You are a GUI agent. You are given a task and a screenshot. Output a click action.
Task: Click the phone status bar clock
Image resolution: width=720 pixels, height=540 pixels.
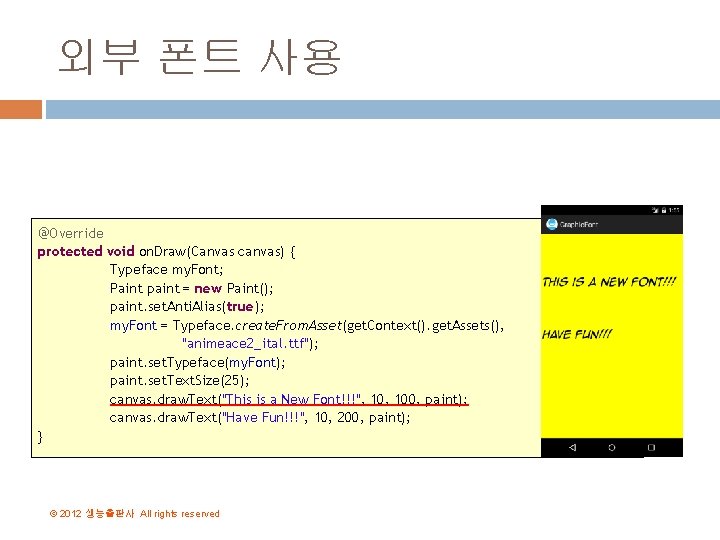(674, 210)
